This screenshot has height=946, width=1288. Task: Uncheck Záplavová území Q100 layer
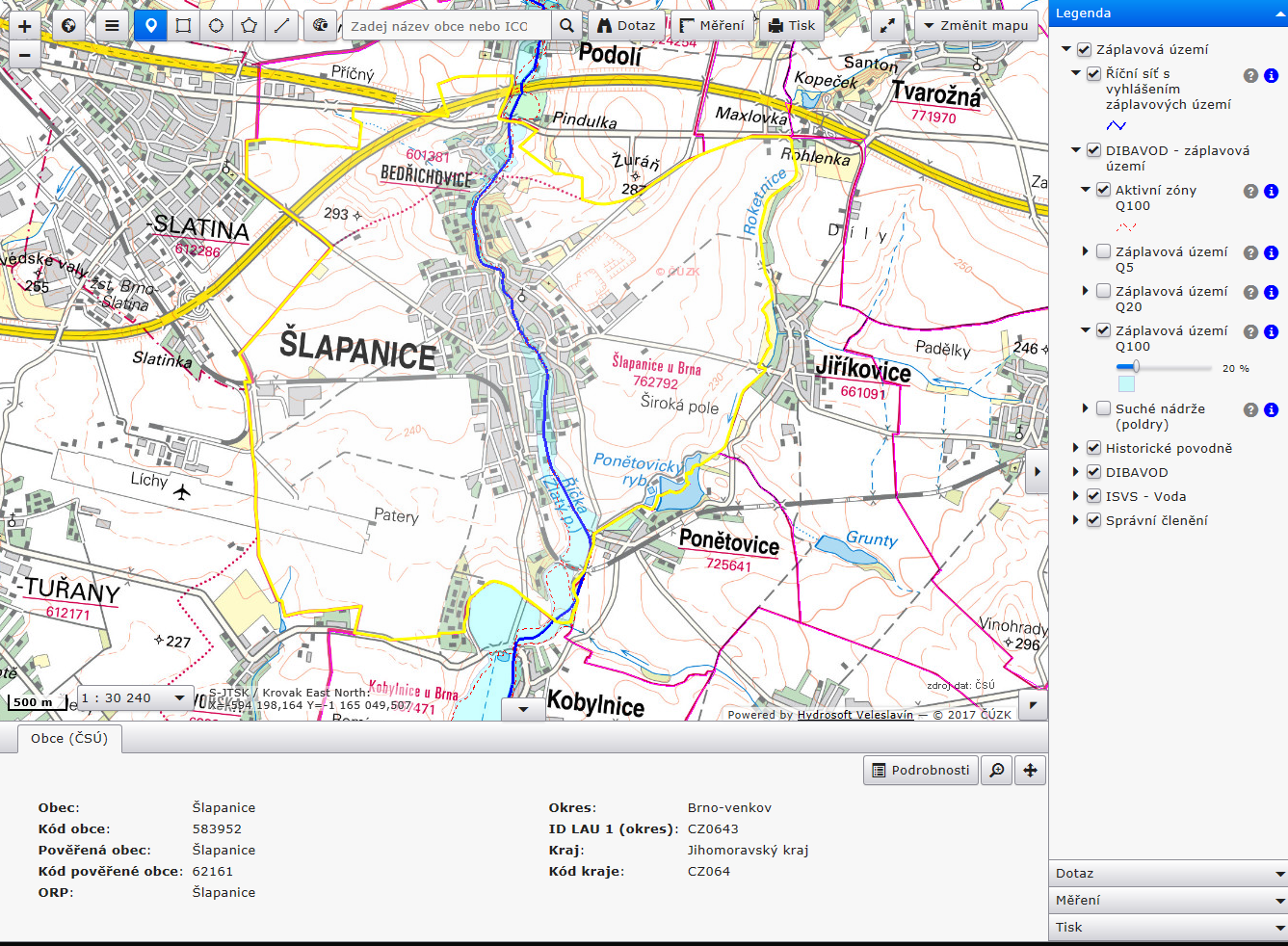click(1103, 330)
